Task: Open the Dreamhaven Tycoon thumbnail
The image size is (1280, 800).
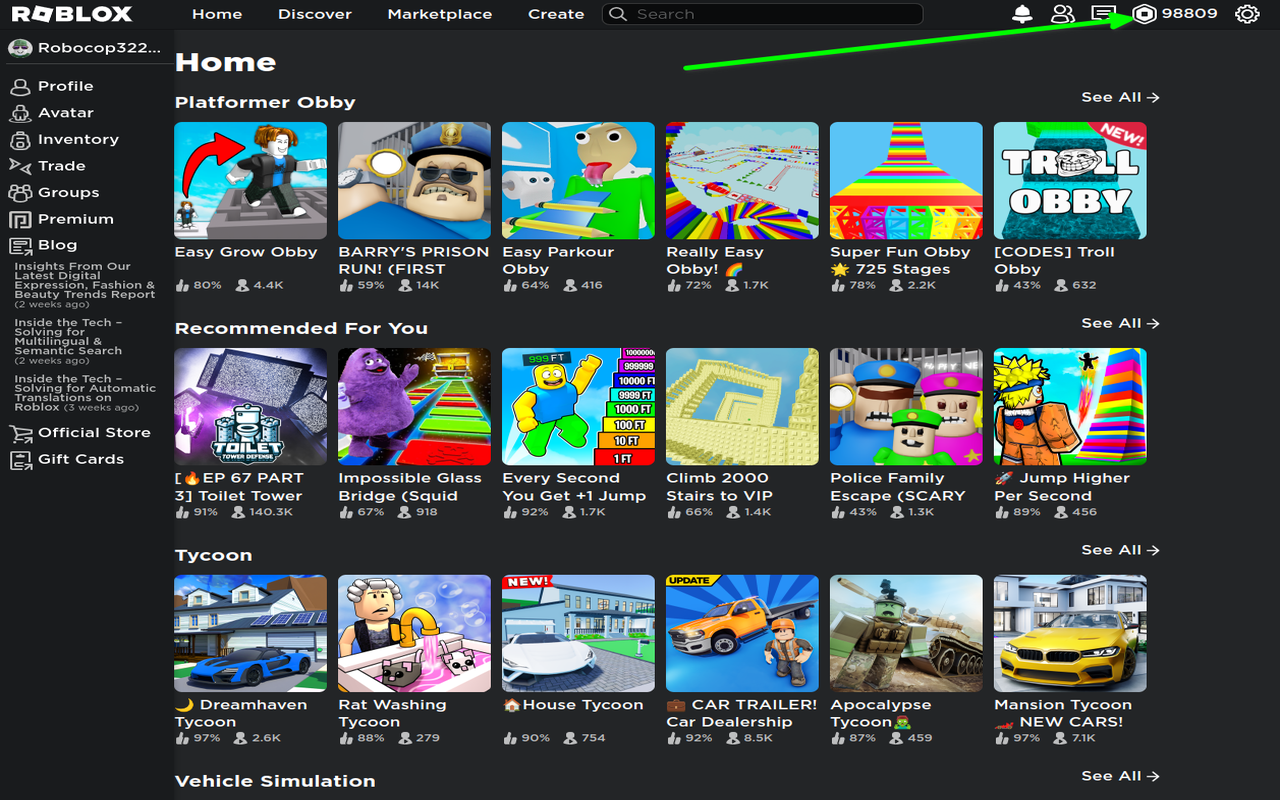Action: point(250,633)
